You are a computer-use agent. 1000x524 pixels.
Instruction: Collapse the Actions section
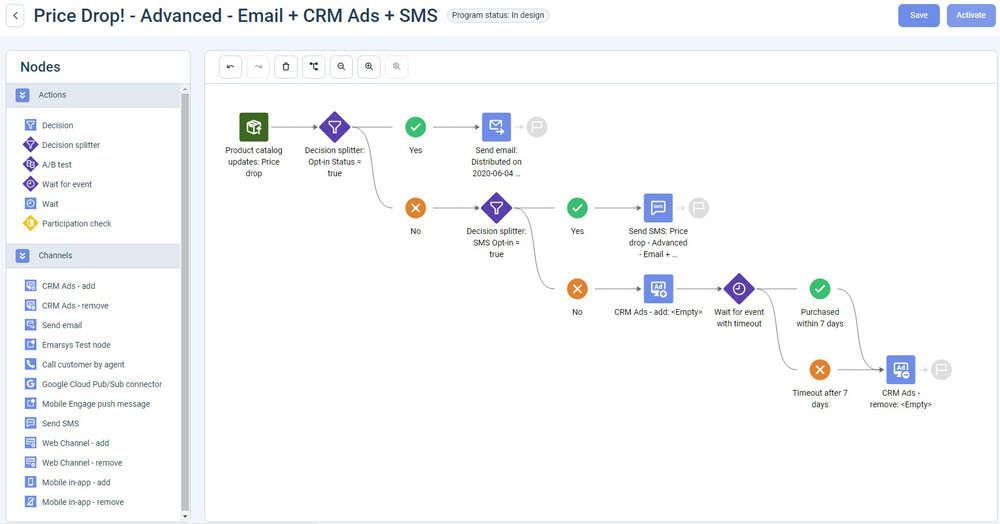[x=23, y=95]
